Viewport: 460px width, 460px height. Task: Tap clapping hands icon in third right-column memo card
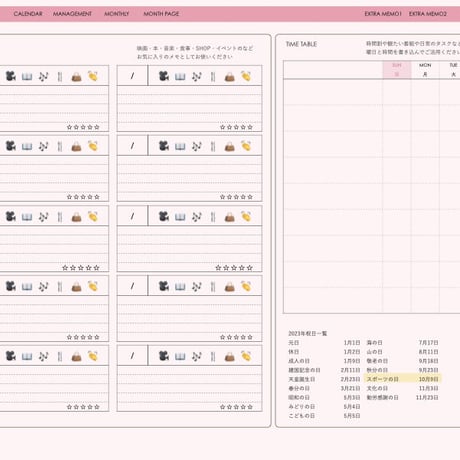[x=246, y=217]
